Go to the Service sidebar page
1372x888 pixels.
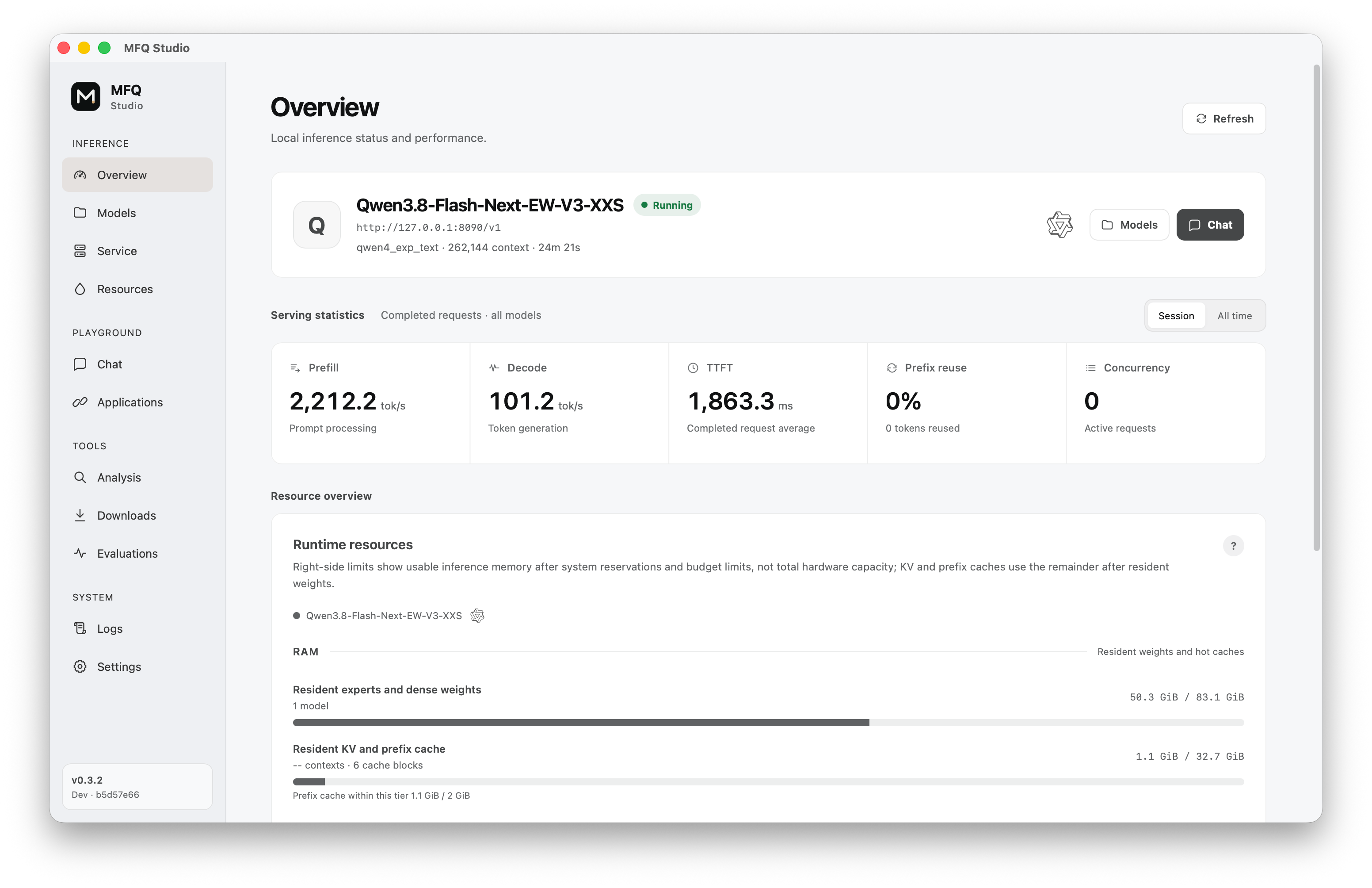[x=137, y=251]
